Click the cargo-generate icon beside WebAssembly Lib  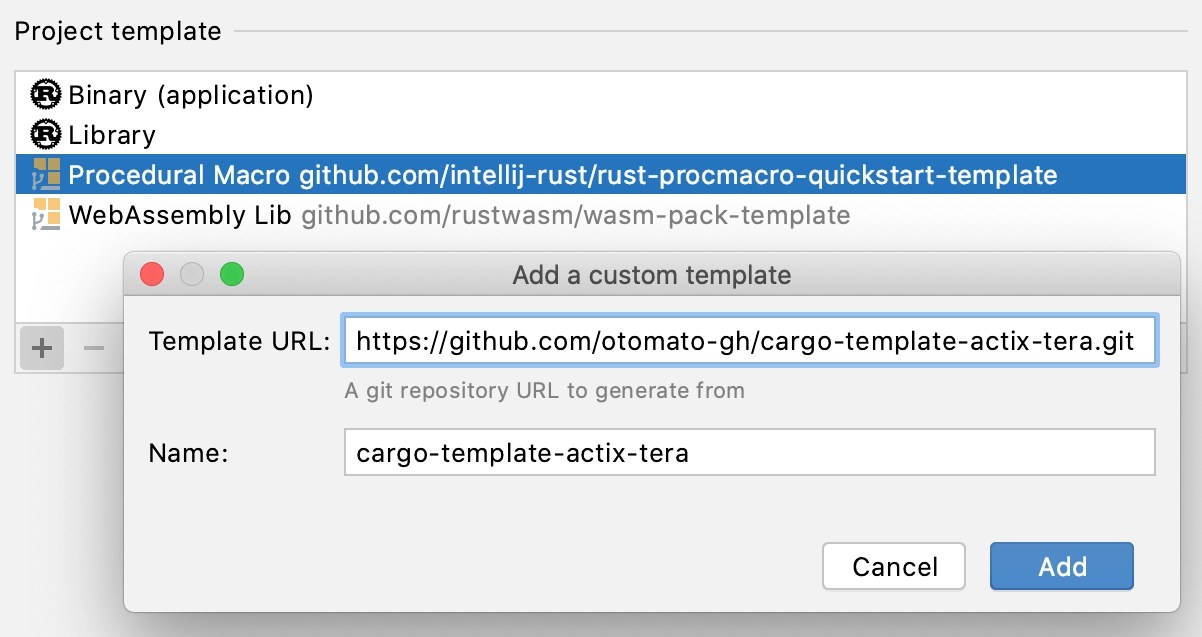(45, 213)
